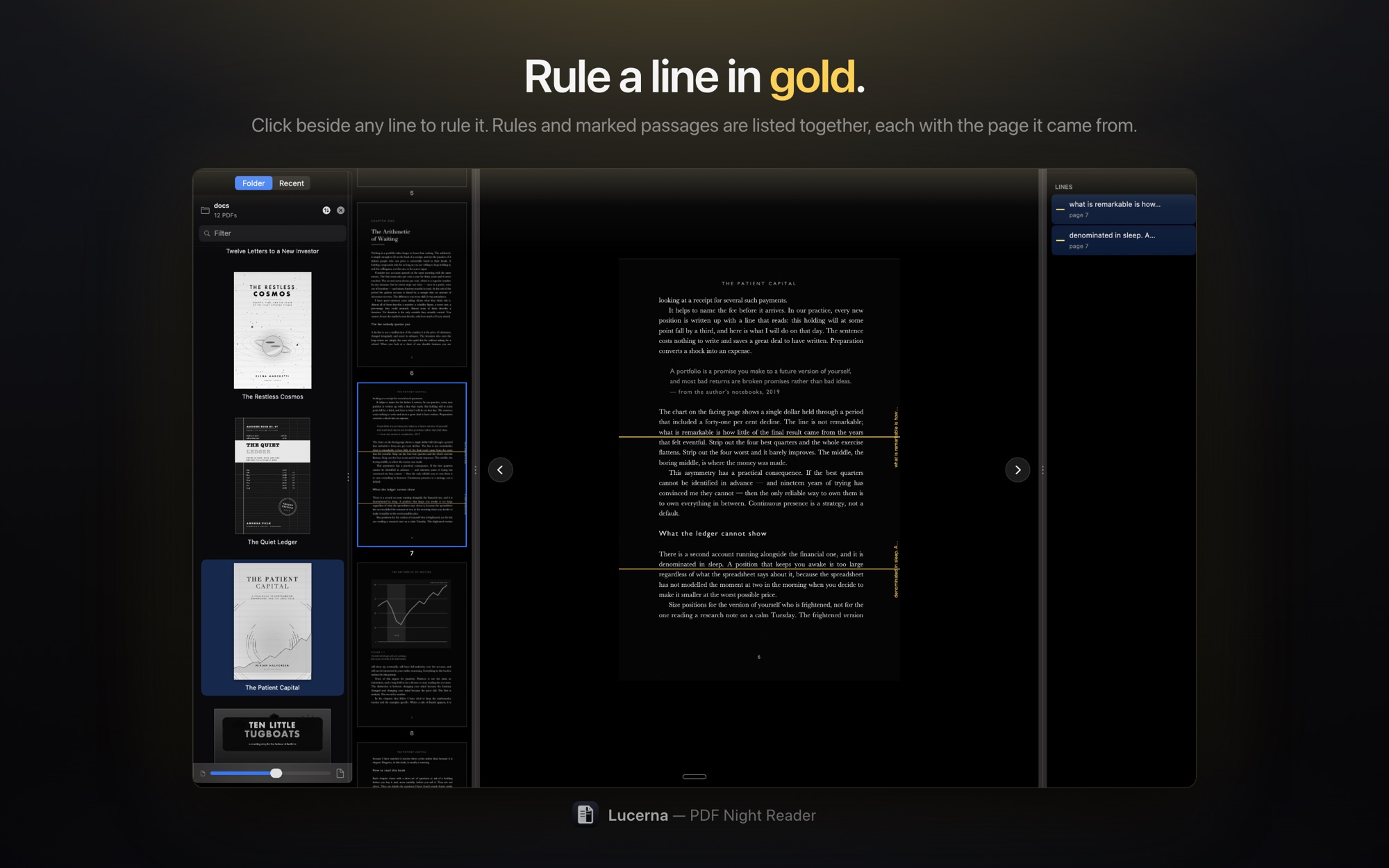Toggle the sort order of docs folder
The width and height of the screenshot is (1389, 868).
(x=326, y=210)
